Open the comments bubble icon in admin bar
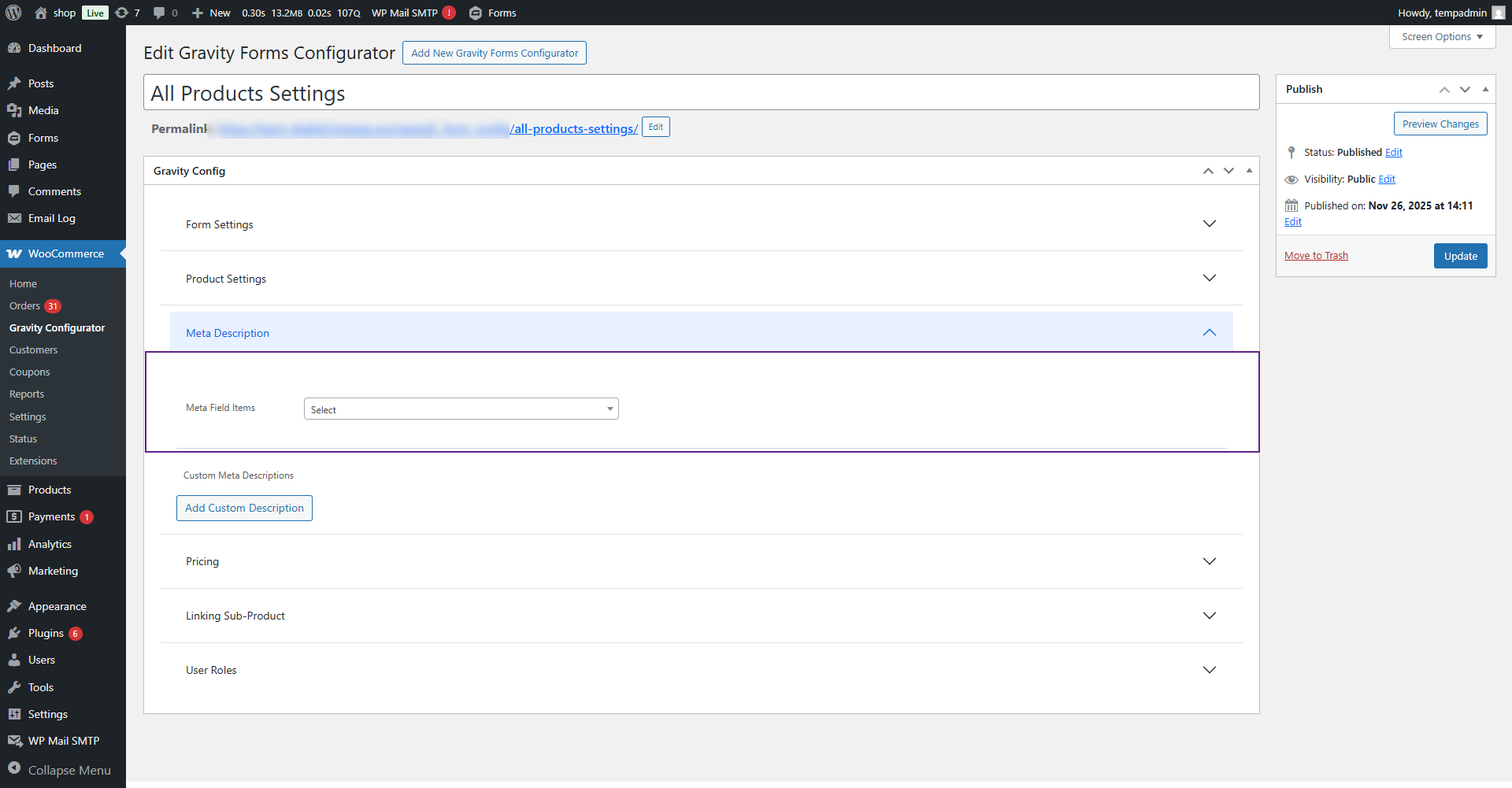This screenshot has width=1512, height=788. pos(159,13)
